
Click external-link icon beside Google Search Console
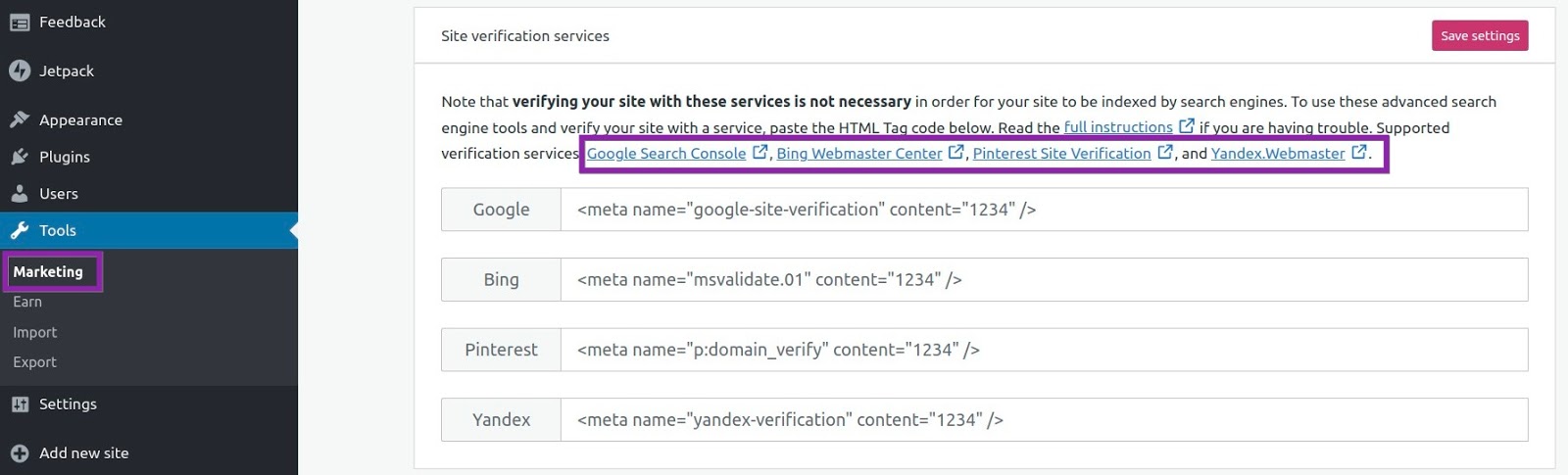click(x=759, y=152)
